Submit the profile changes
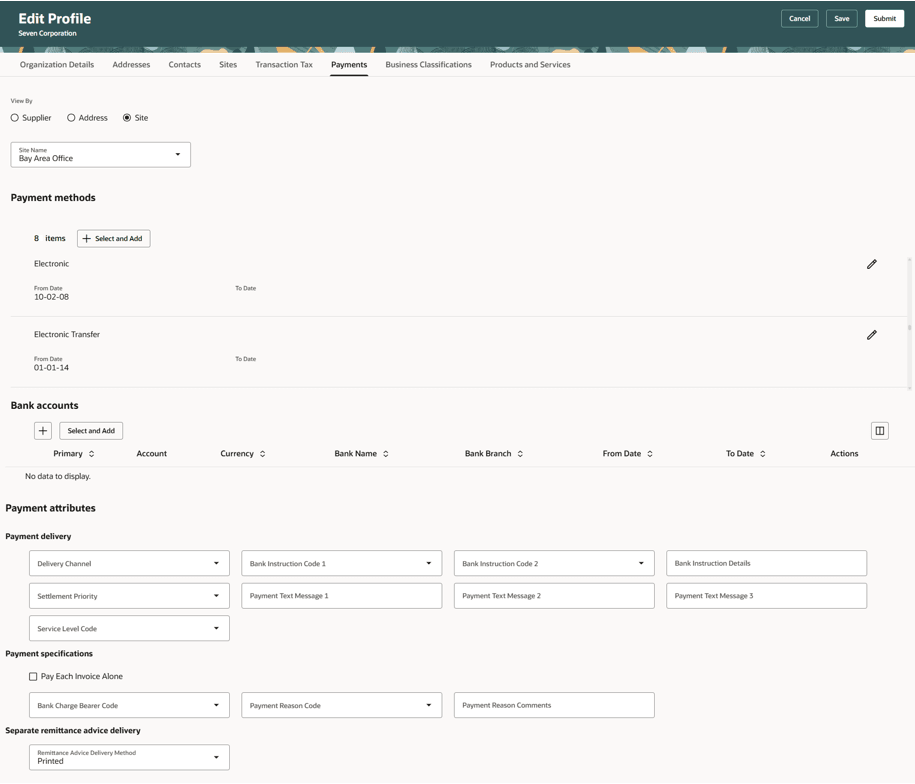This screenshot has height=784, width=915. pyautogui.click(x=884, y=18)
